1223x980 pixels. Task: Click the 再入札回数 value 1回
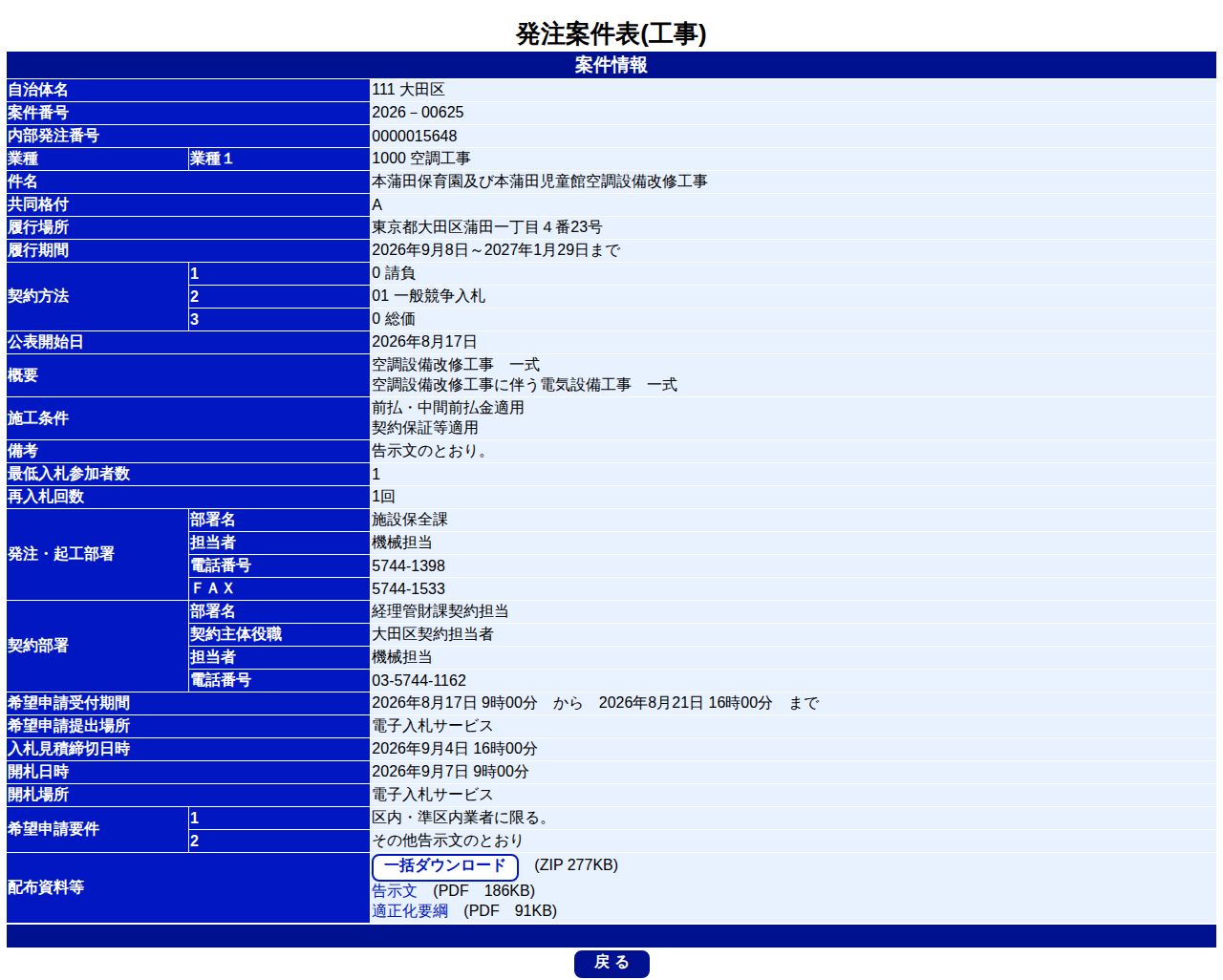tap(383, 497)
